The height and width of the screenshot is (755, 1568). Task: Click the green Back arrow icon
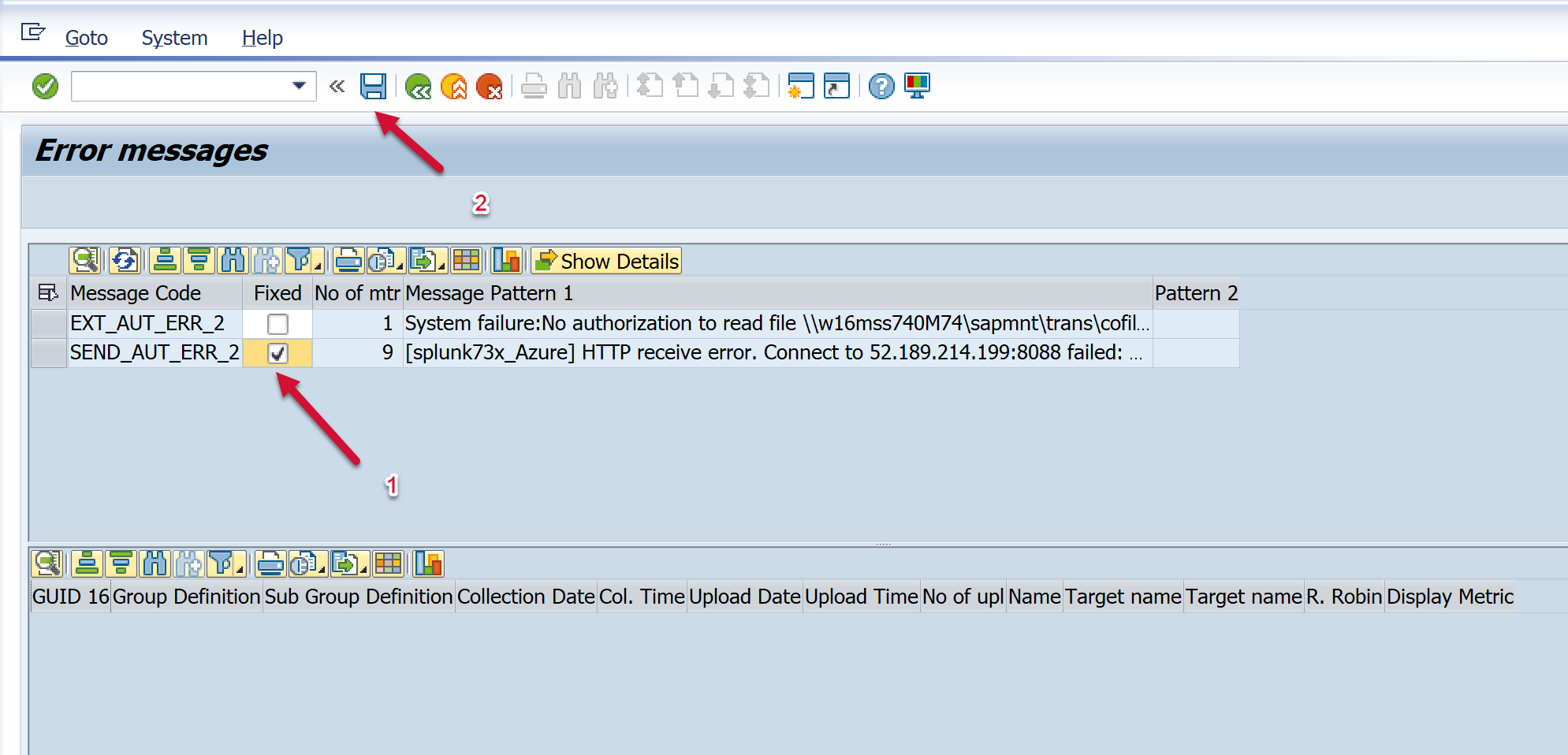pyautogui.click(x=418, y=86)
